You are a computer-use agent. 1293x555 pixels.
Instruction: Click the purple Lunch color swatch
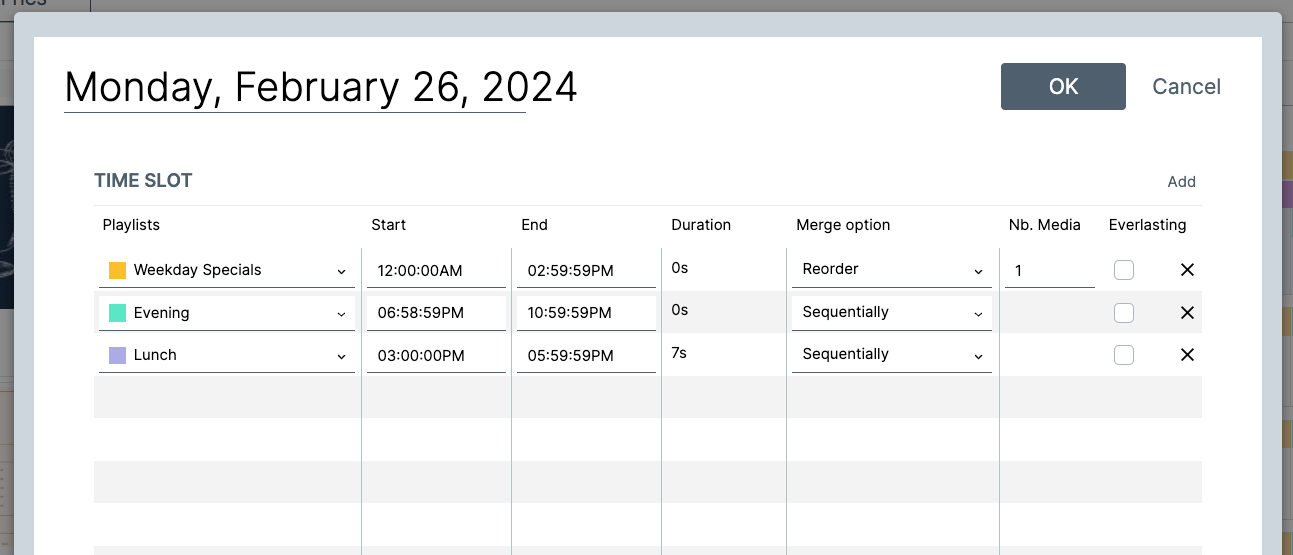pyautogui.click(x=117, y=355)
